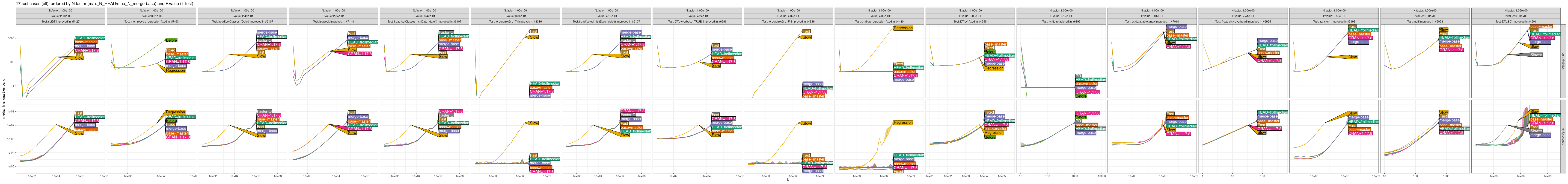Image resolution: width=1568 pixels, height=184 pixels.
Task: Click 'Test: memrecycle regression fixed in #5463' header
Action: tap(151, 21)
